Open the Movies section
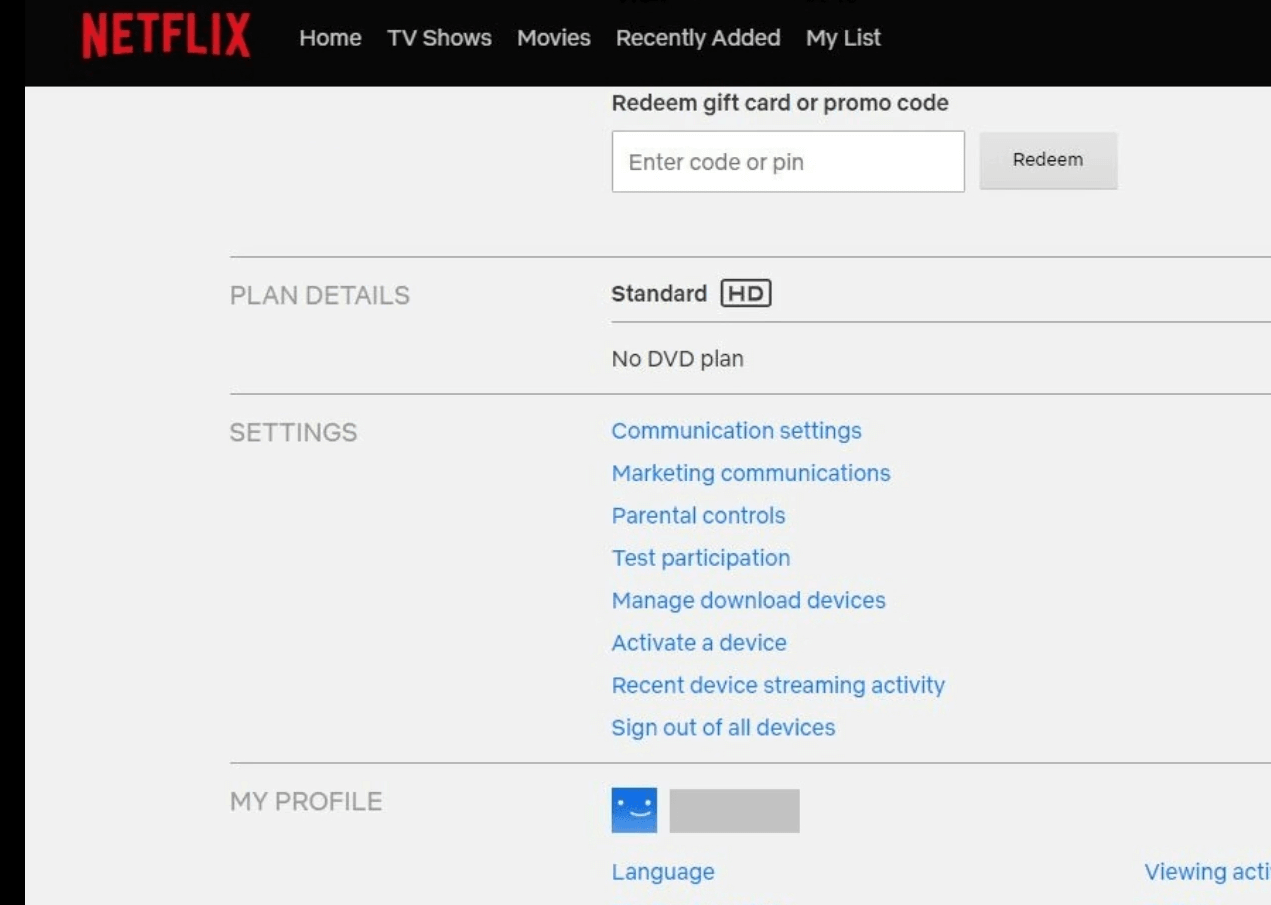 (x=554, y=38)
